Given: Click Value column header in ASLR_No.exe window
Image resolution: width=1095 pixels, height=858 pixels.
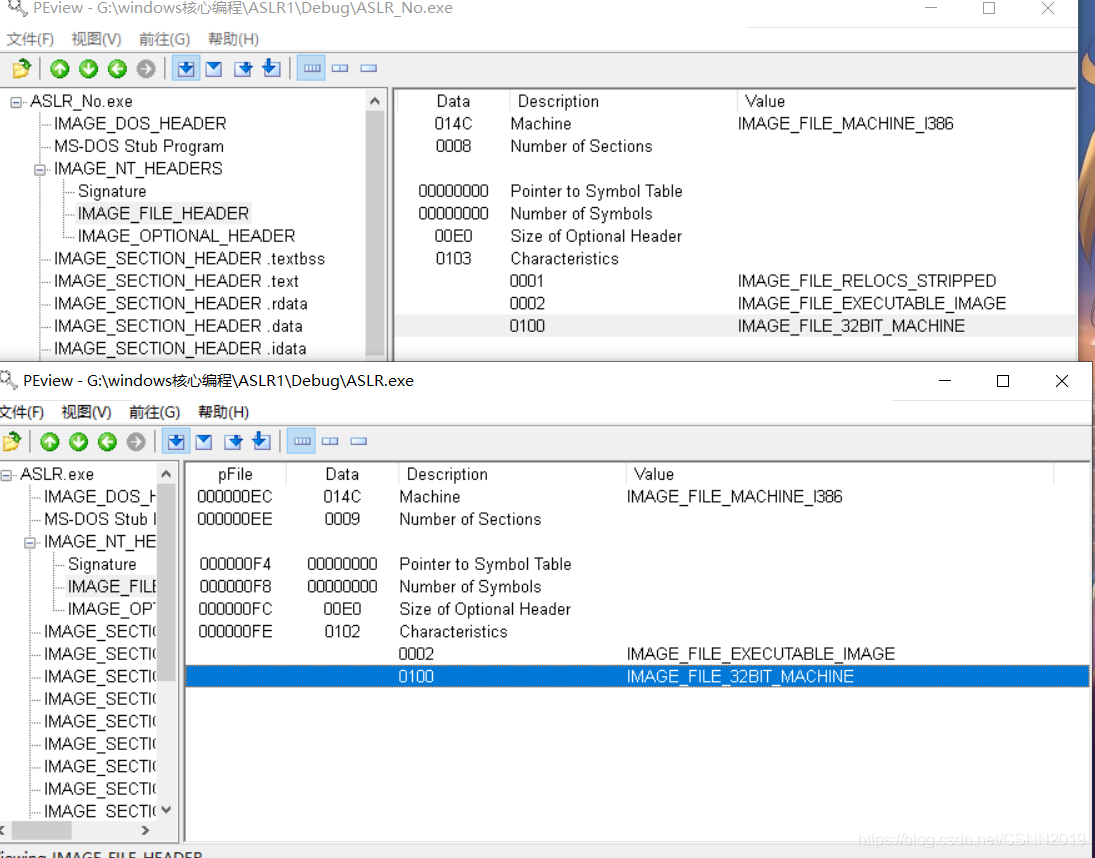Looking at the screenshot, I should click(x=906, y=101).
